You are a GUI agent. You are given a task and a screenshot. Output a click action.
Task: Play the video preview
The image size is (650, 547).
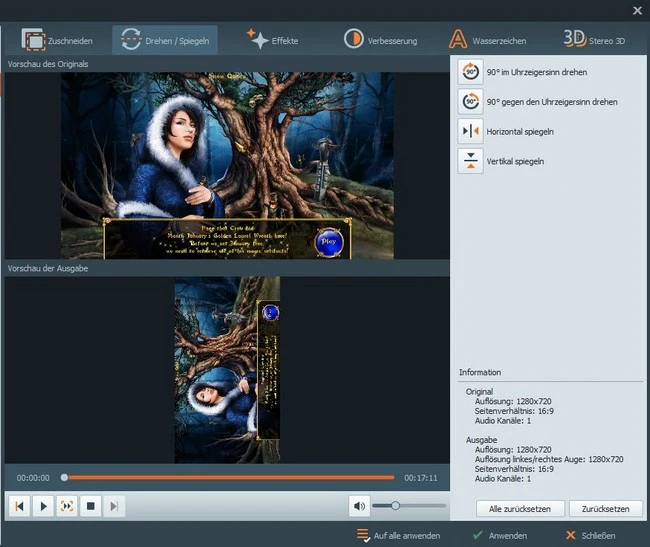(43, 506)
